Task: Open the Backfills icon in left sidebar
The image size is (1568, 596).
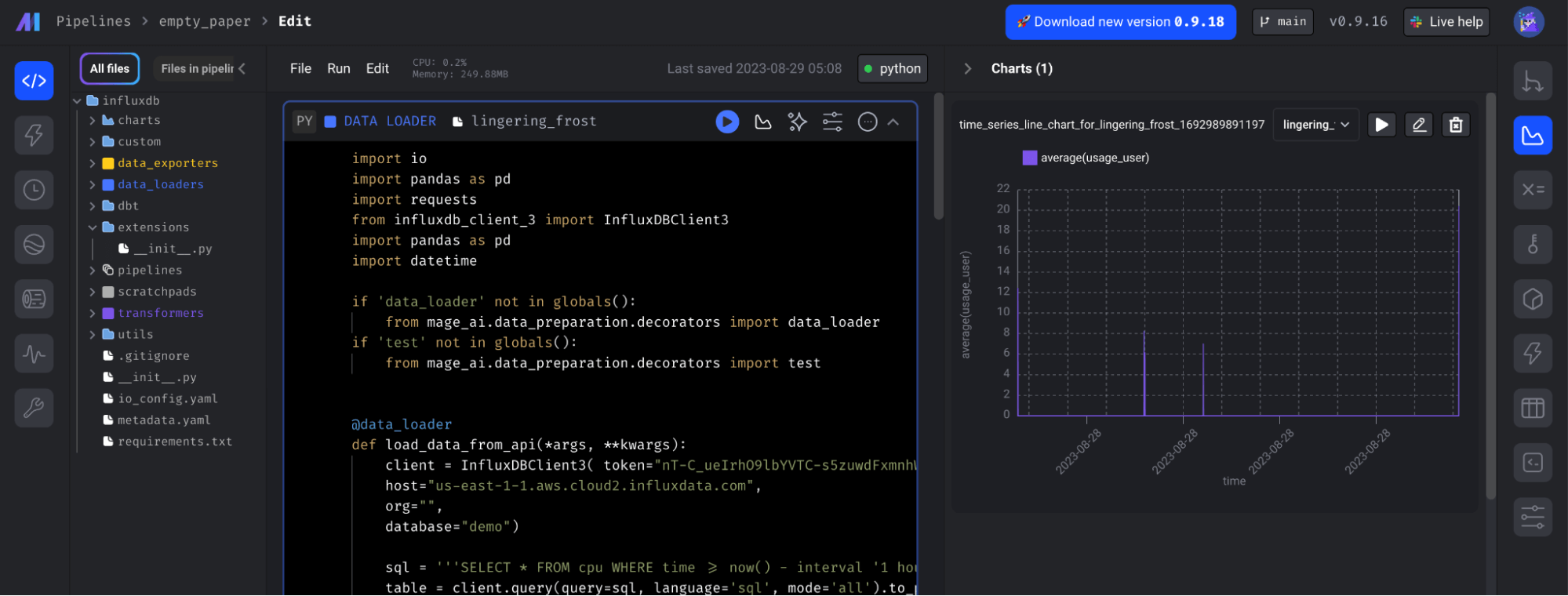Action: (x=34, y=245)
